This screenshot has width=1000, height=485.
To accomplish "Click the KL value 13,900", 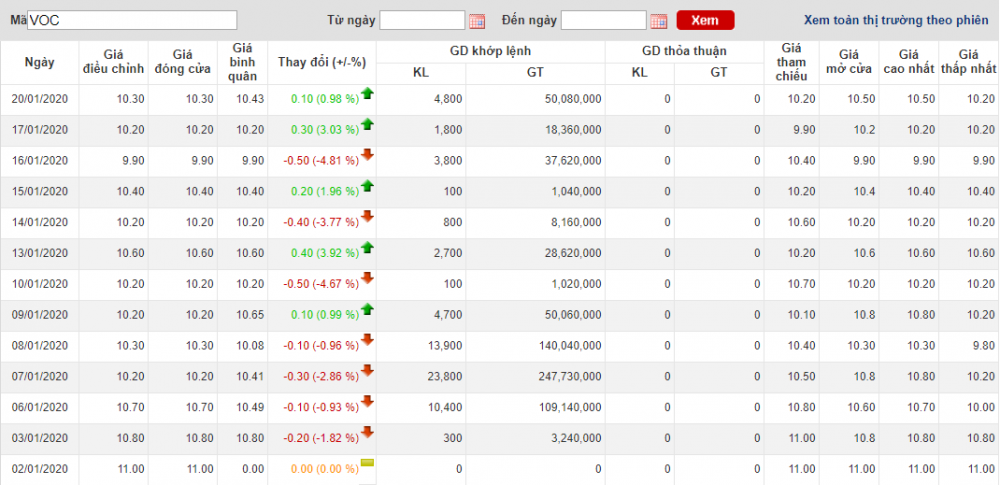I will tap(445, 346).
